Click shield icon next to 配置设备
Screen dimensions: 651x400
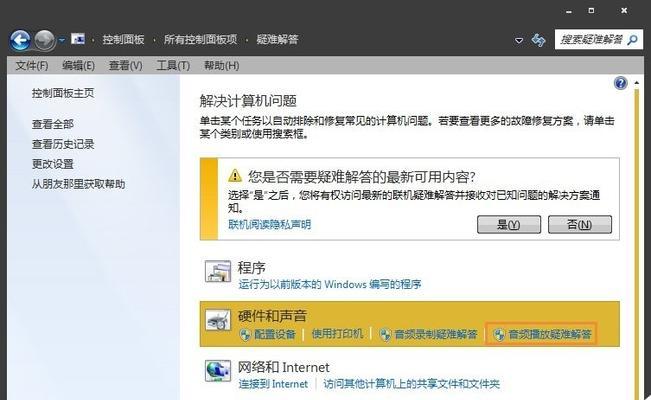tap(245, 335)
